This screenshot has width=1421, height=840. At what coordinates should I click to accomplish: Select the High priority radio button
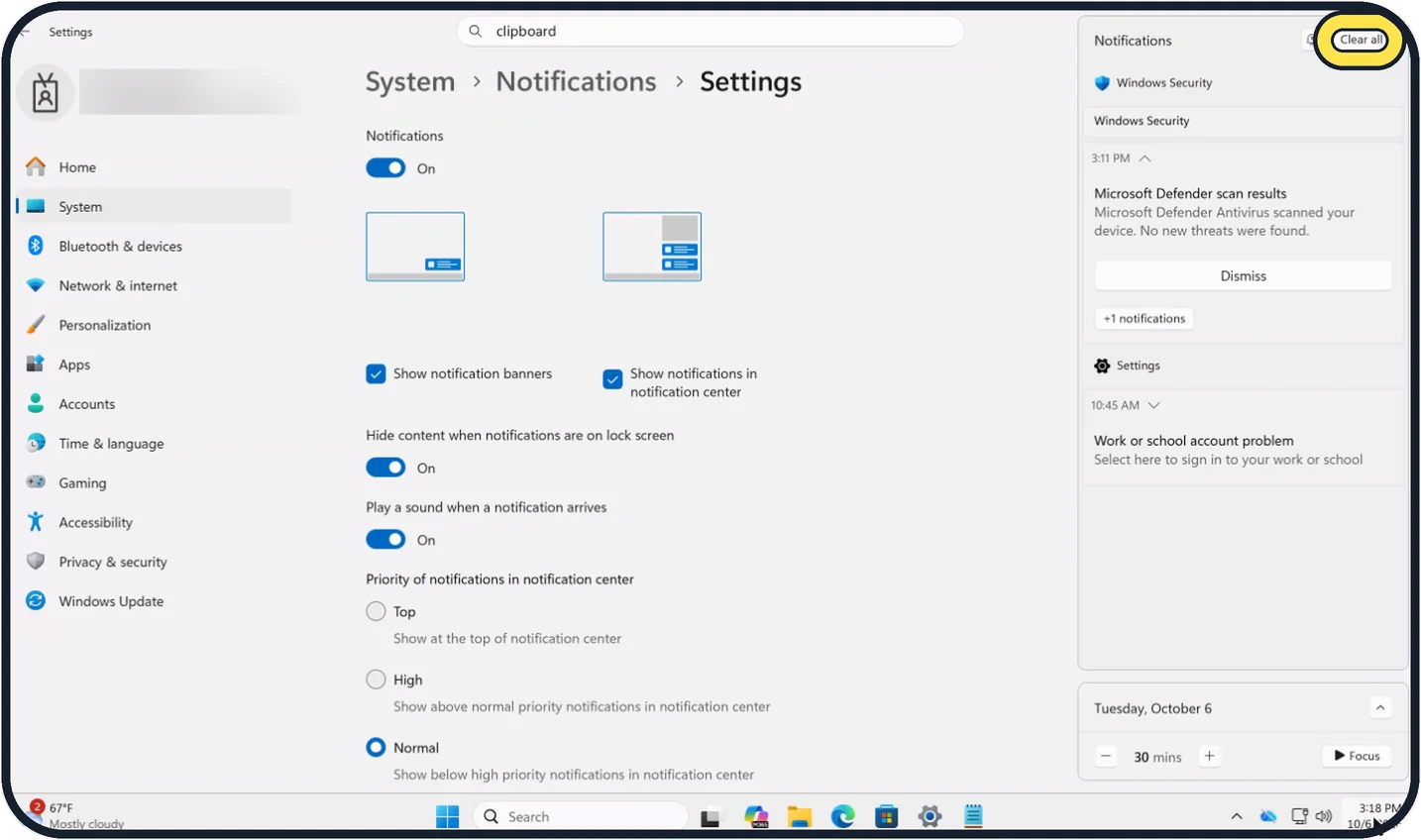[x=376, y=680]
